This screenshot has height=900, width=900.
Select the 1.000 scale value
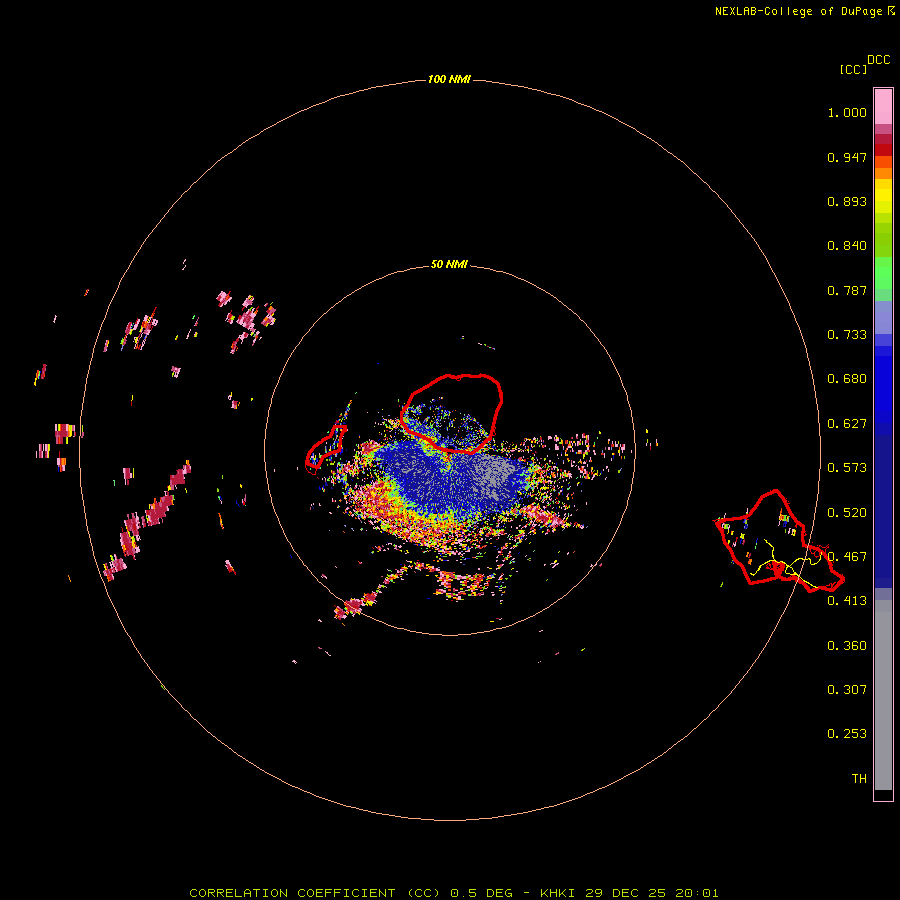coord(847,112)
